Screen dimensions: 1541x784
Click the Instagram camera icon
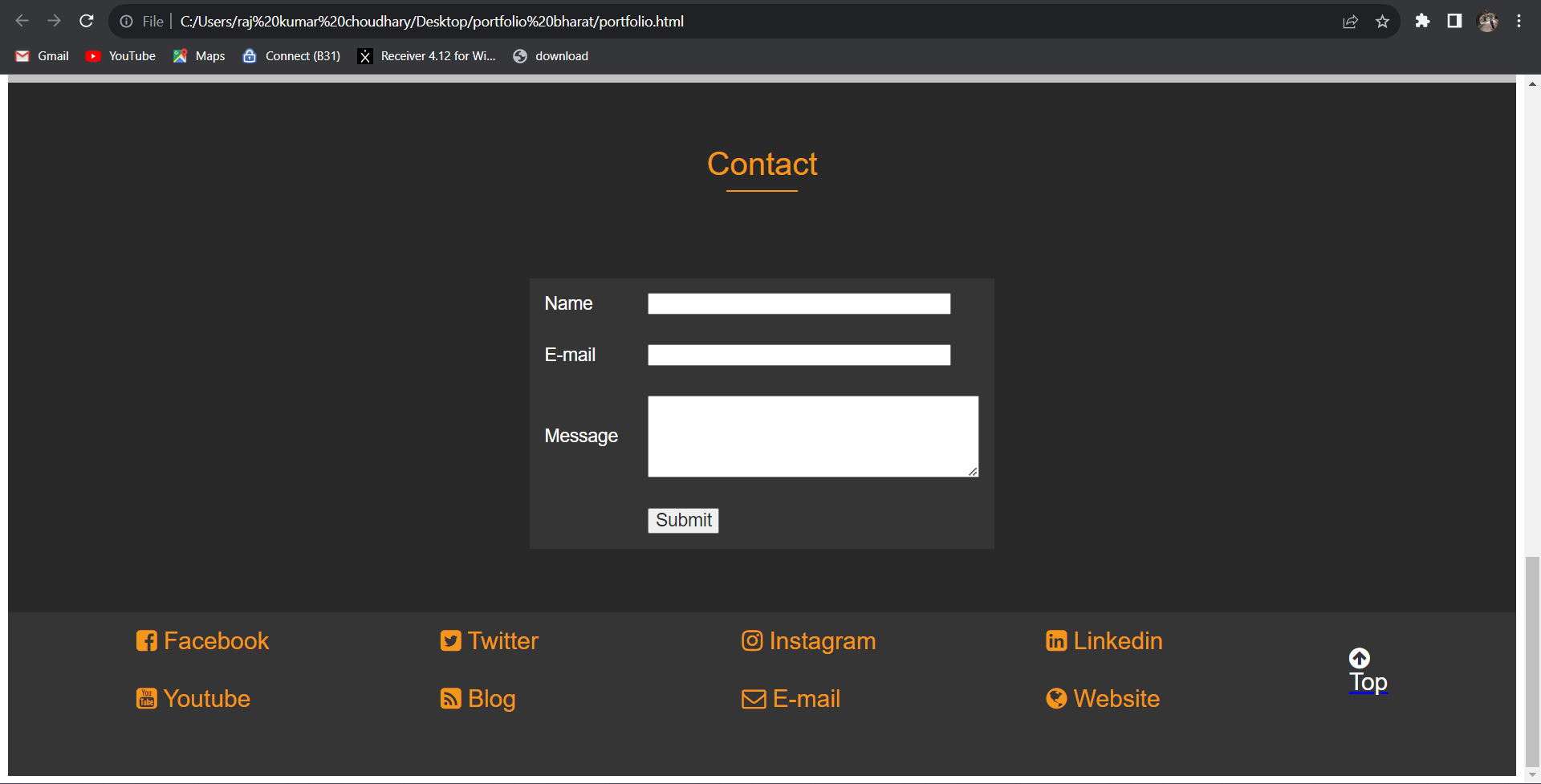coord(752,640)
